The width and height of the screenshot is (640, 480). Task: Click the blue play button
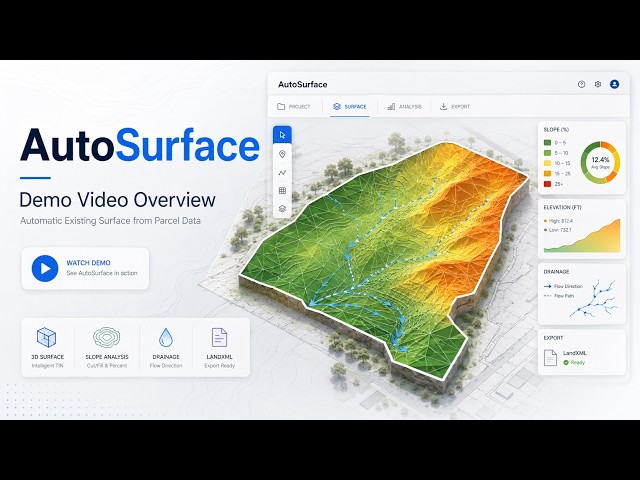tap(45, 268)
